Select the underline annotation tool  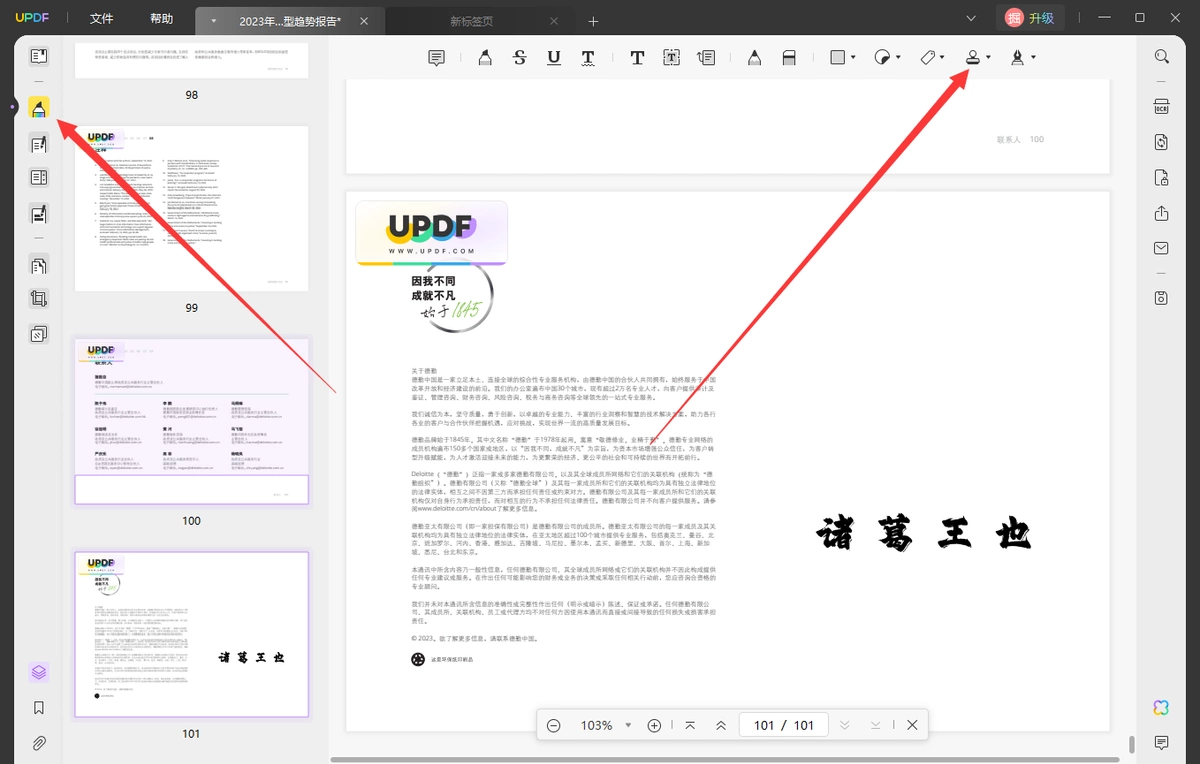[554, 58]
